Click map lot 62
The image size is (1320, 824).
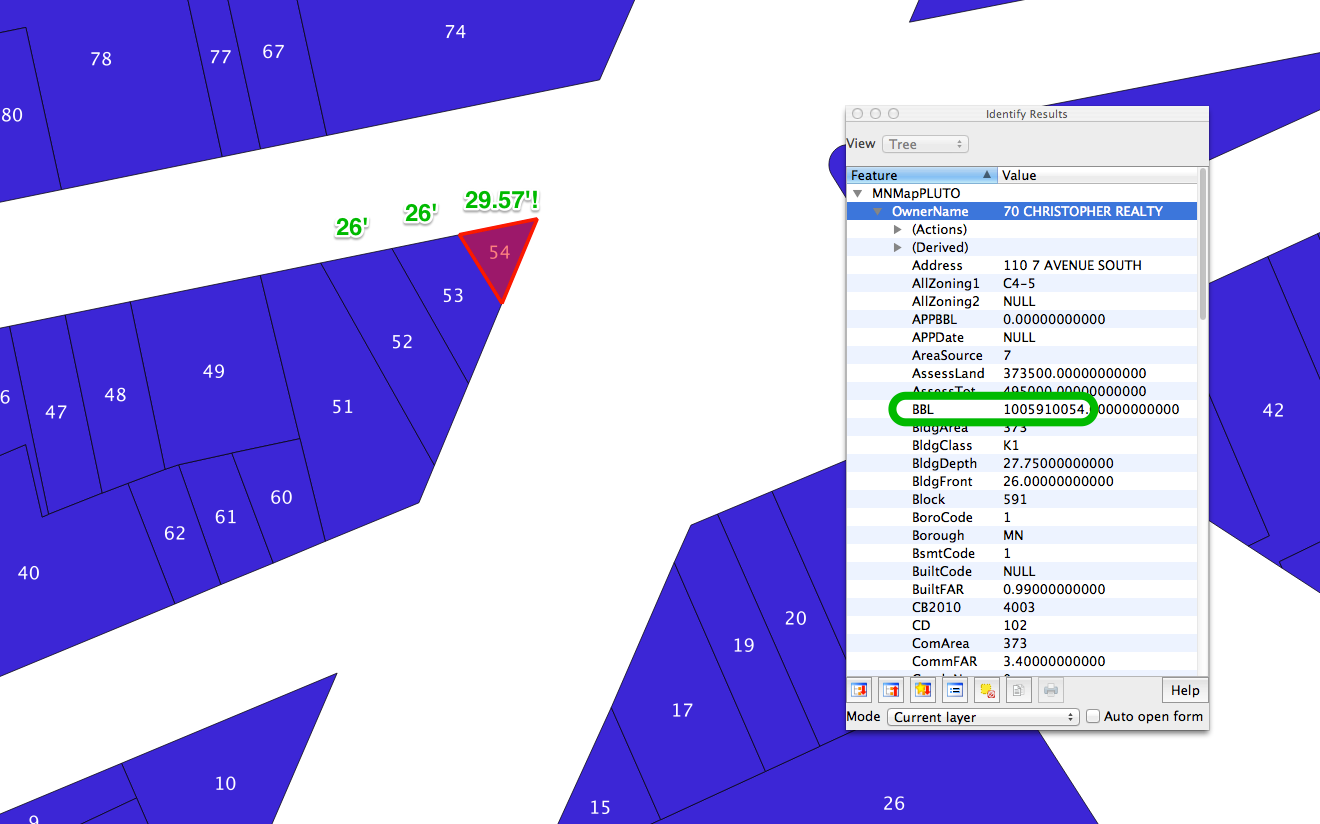coord(175,534)
